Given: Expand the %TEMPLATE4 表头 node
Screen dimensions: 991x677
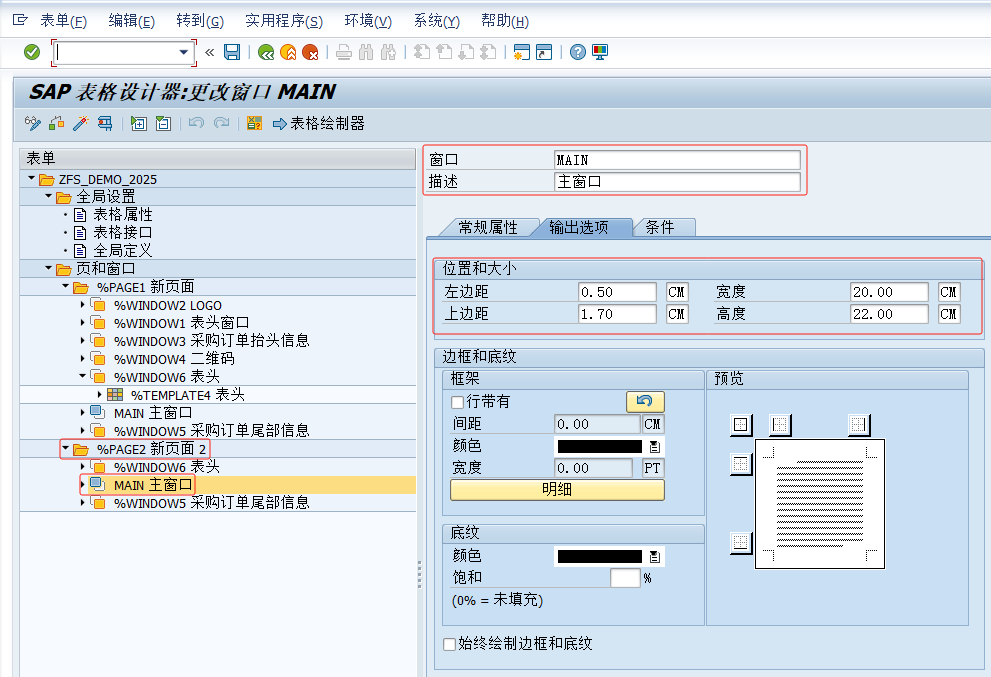Looking at the screenshot, I should 99,394.
